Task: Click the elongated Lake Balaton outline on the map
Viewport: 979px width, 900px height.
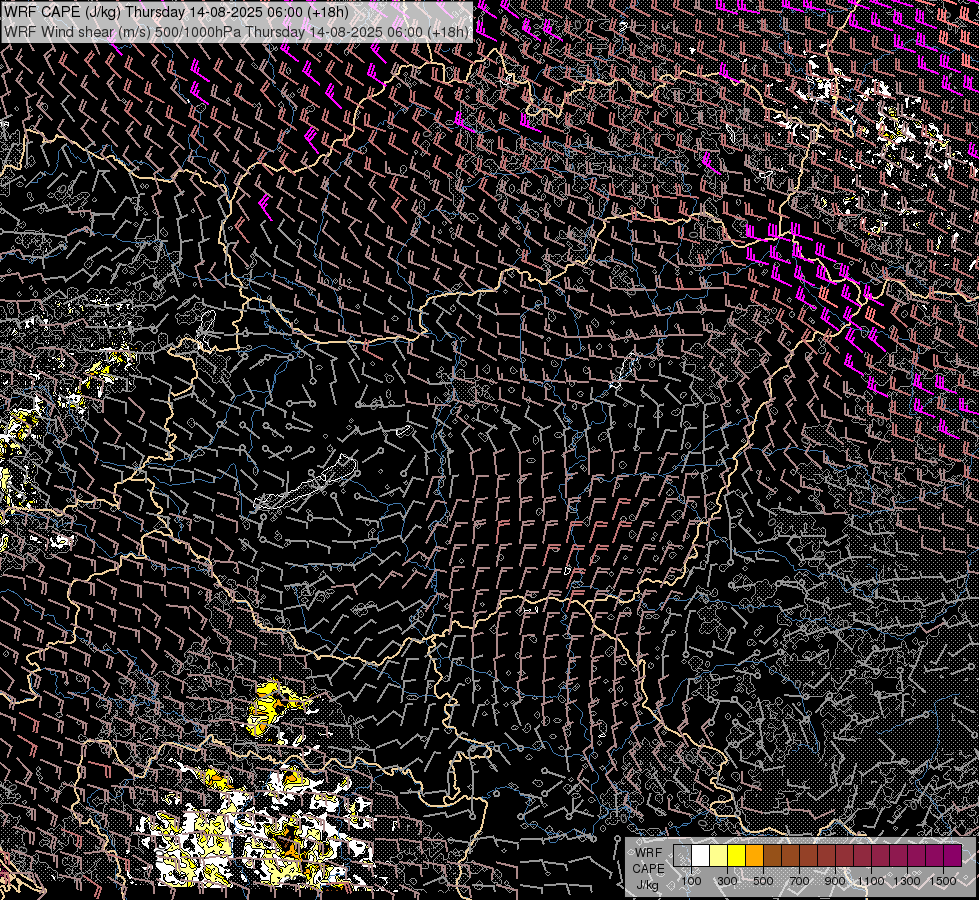Action: tap(305, 484)
